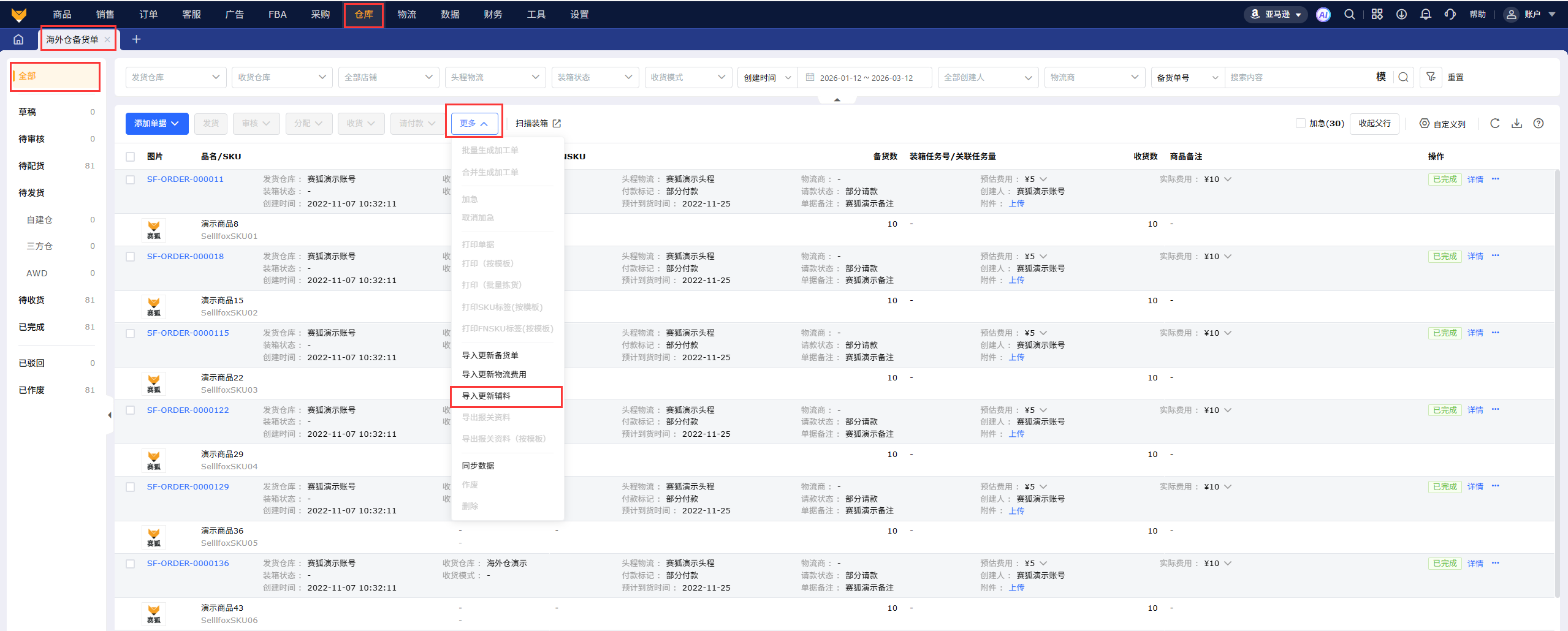Open the 物流商 filter dropdown

coord(1094,77)
